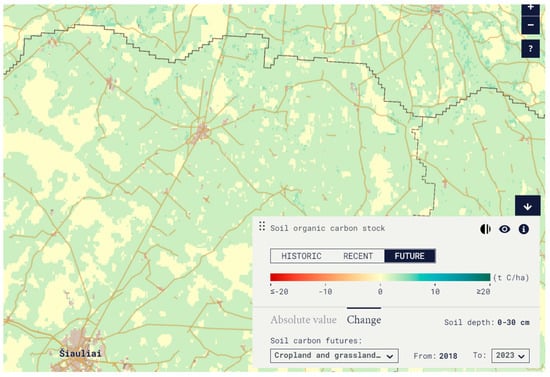
Task: Select the FUTURE period
Action: 410,256
